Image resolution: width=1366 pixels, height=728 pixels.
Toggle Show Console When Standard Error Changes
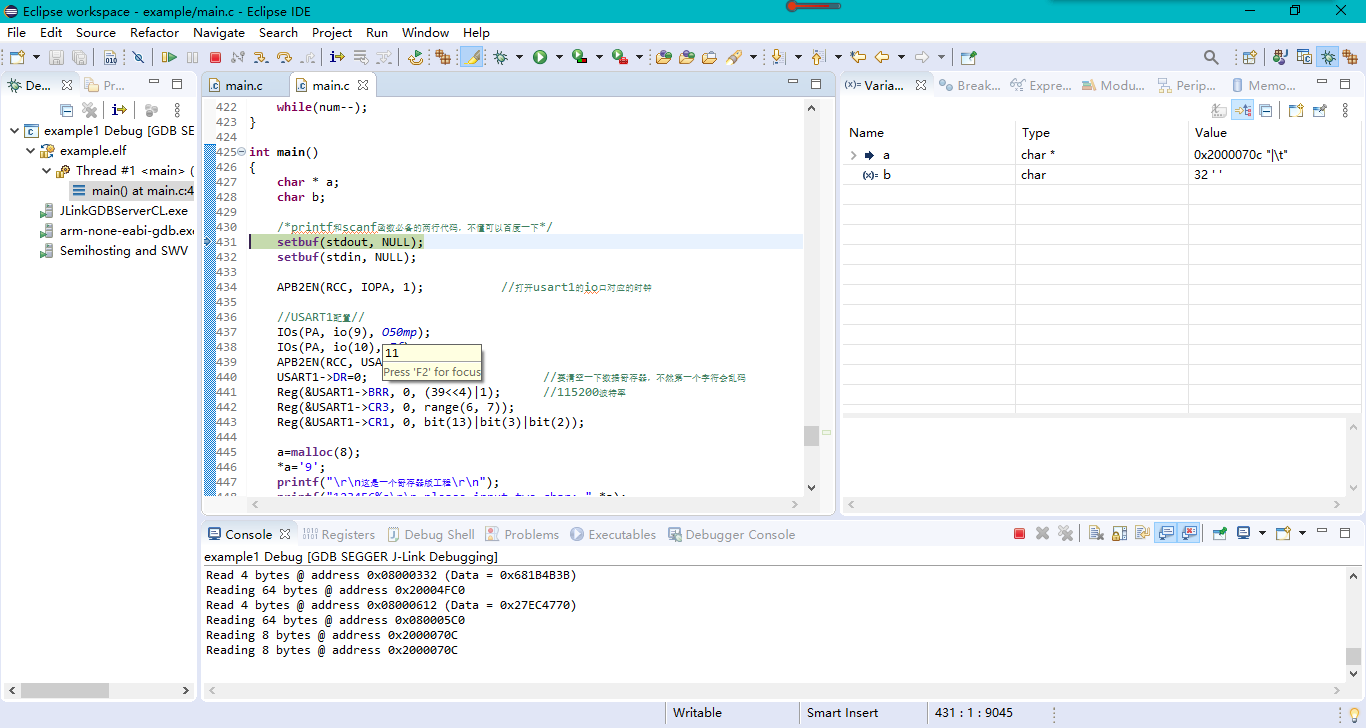click(x=1189, y=533)
